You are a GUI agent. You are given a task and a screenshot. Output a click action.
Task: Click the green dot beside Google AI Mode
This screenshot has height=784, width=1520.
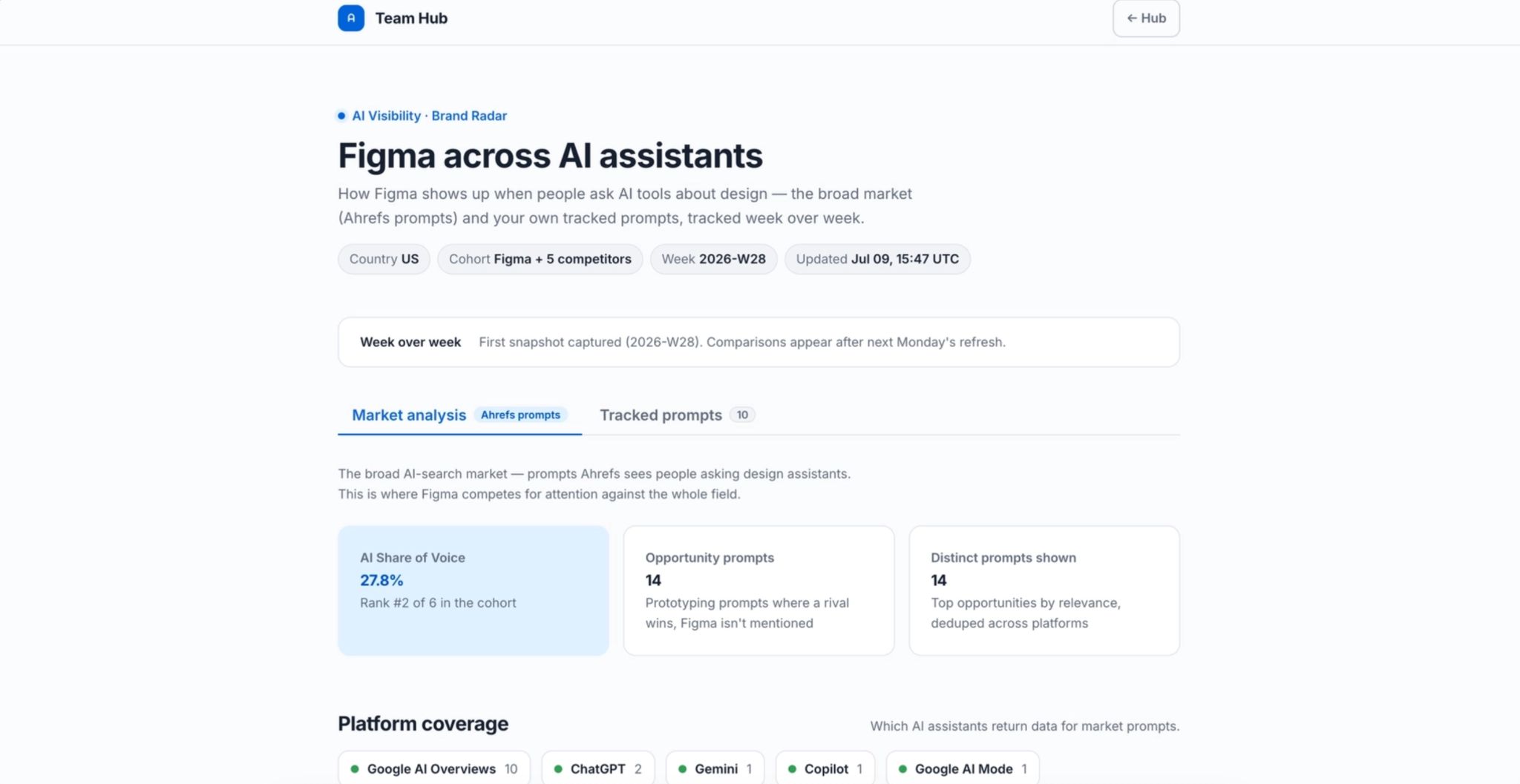(902, 769)
